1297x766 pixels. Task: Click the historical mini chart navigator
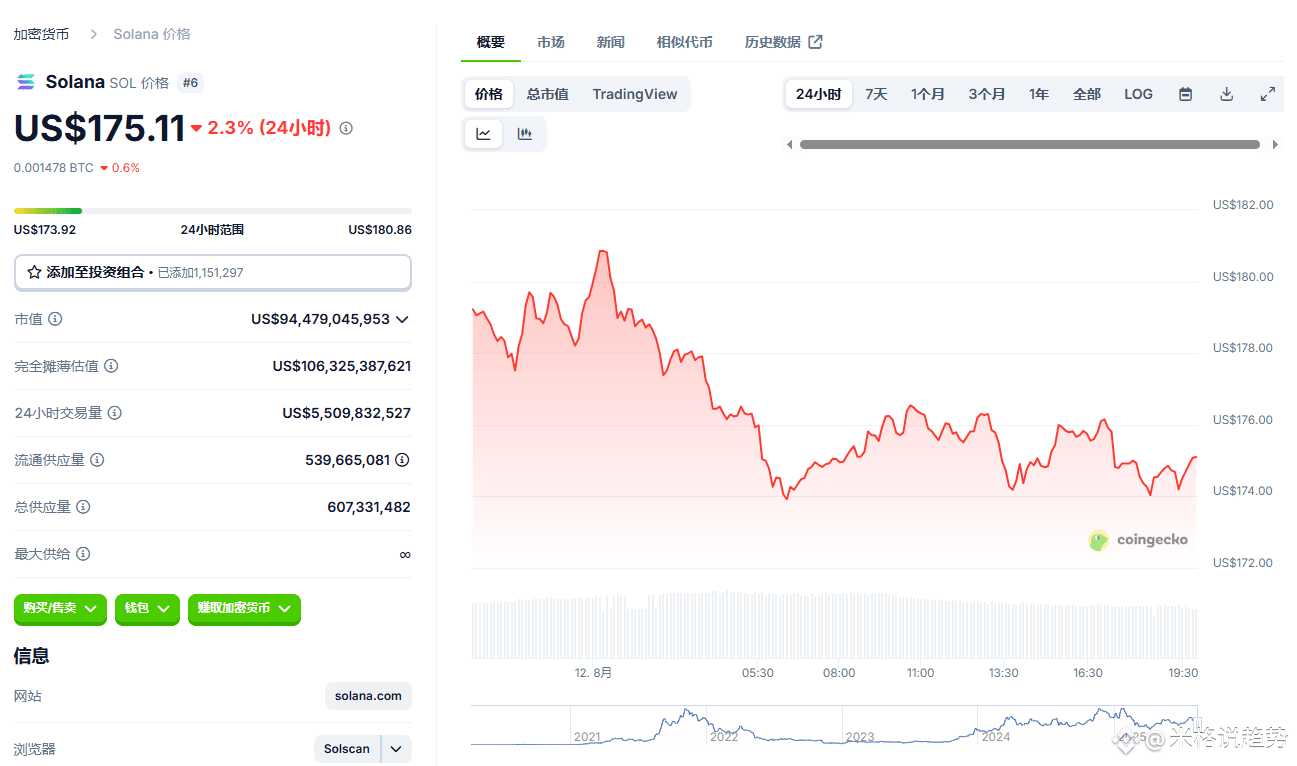click(x=834, y=726)
